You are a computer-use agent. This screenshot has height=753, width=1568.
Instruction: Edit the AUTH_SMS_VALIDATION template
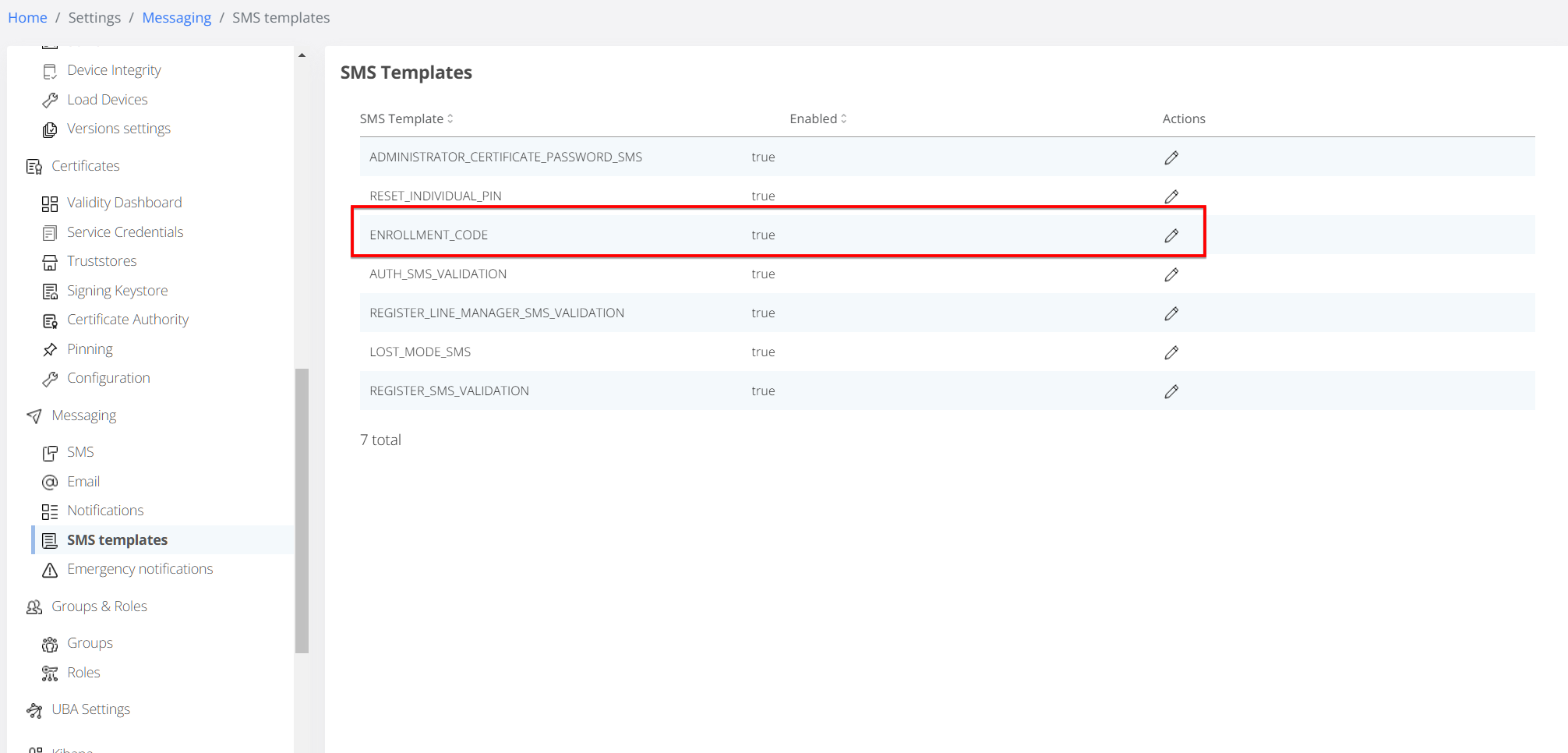[x=1171, y=274]
